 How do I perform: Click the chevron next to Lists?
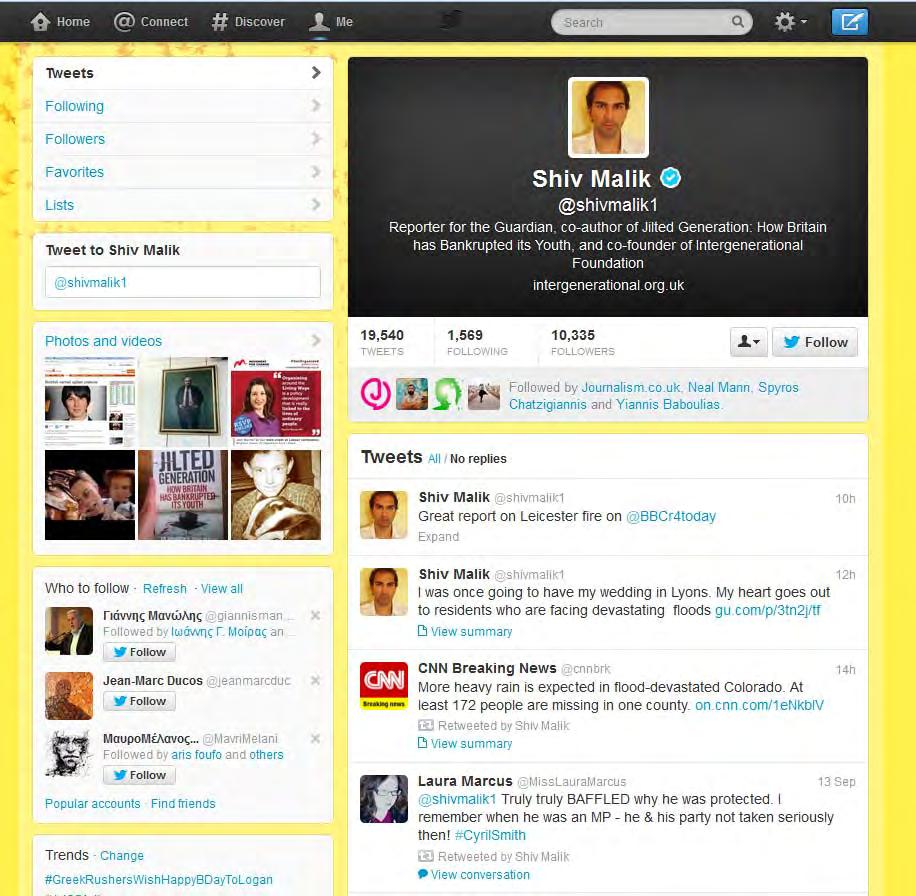pyautogui.click(x=316, y=204)
